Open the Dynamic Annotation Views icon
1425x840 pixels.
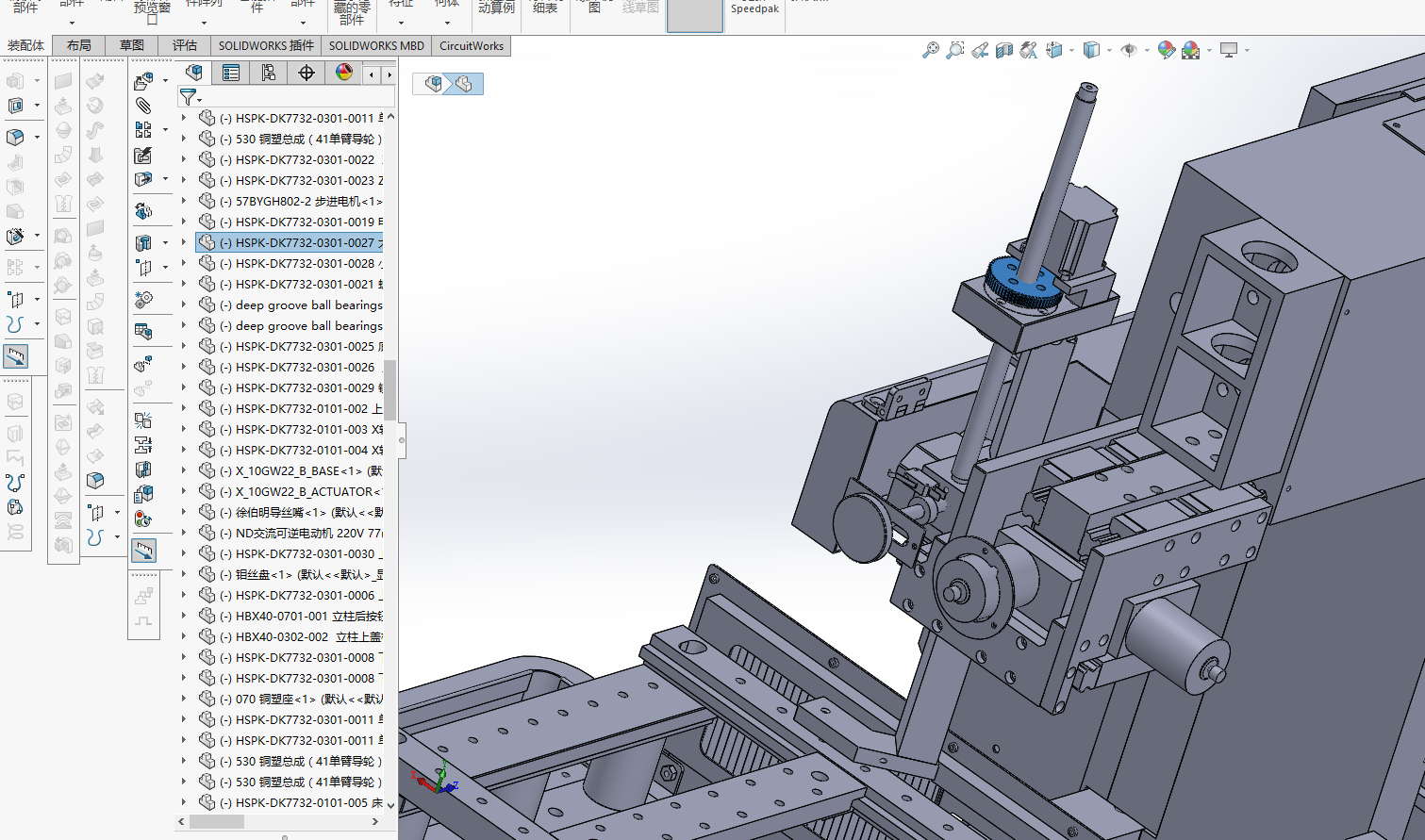click(1029, 50)
